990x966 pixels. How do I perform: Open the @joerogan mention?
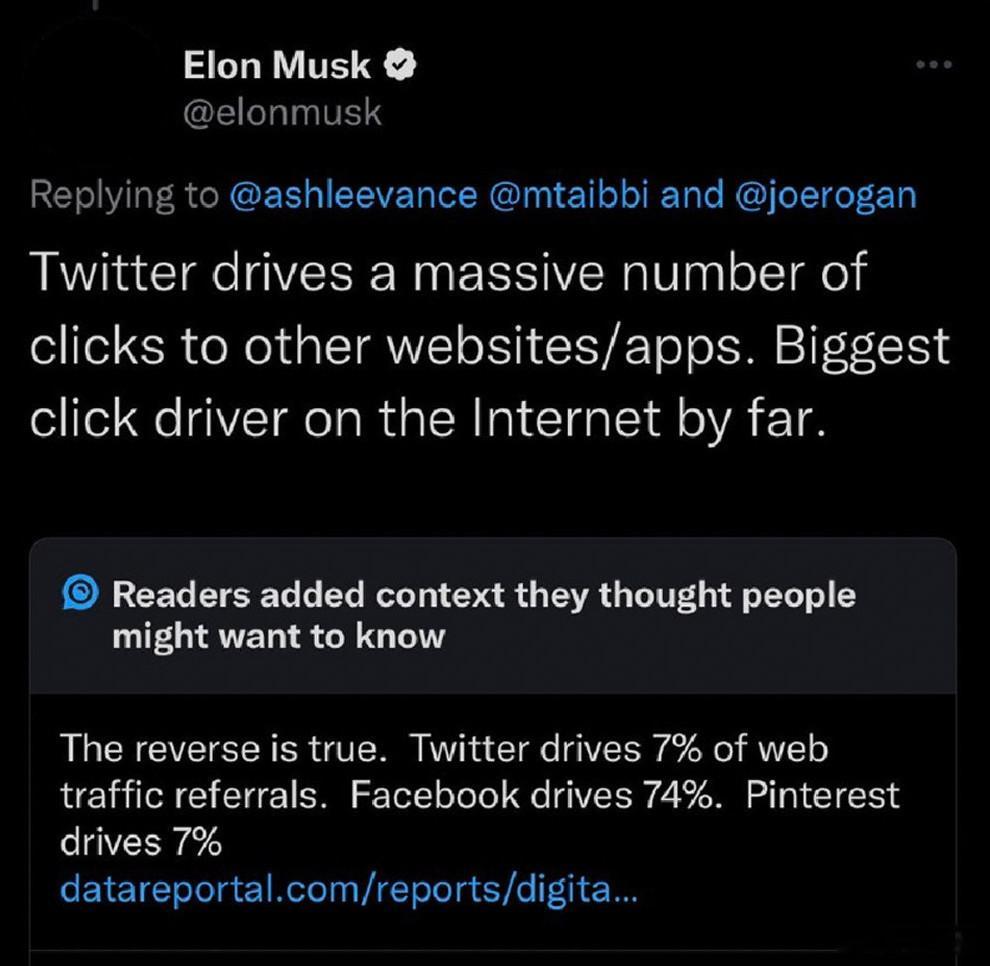(825, 196)
